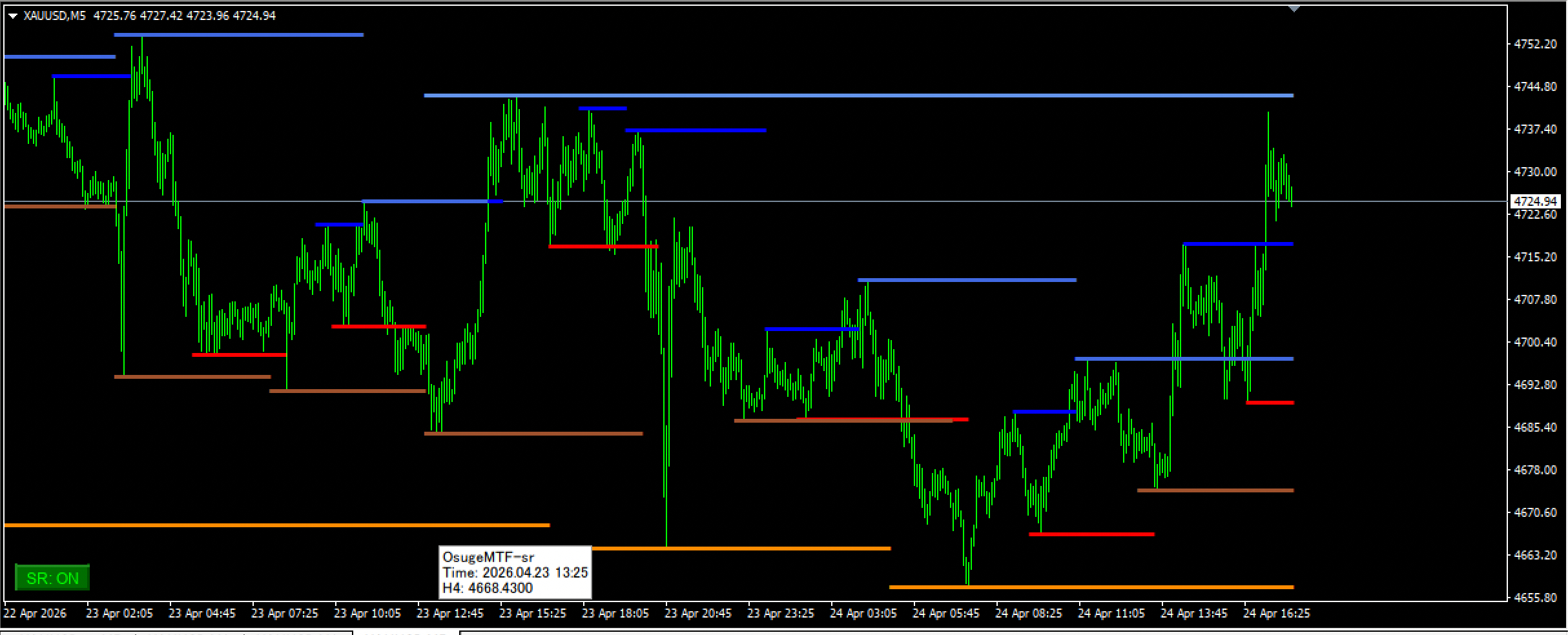Click the 4655.80 price scale label
Image resolution: width=1568 pixels, height=635 pixels.
(1536, 598)
